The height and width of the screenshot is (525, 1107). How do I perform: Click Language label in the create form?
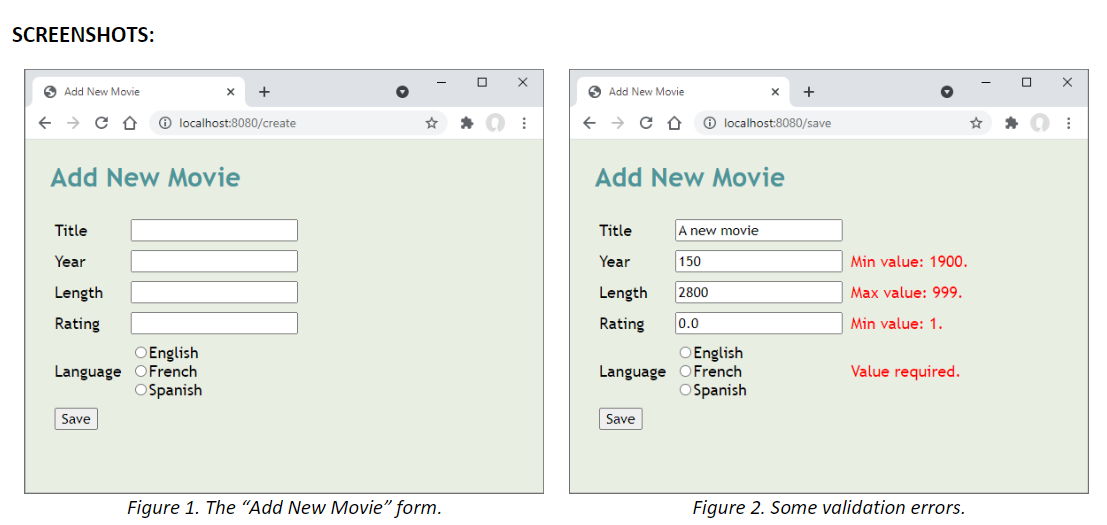click(x=88, y=372)
